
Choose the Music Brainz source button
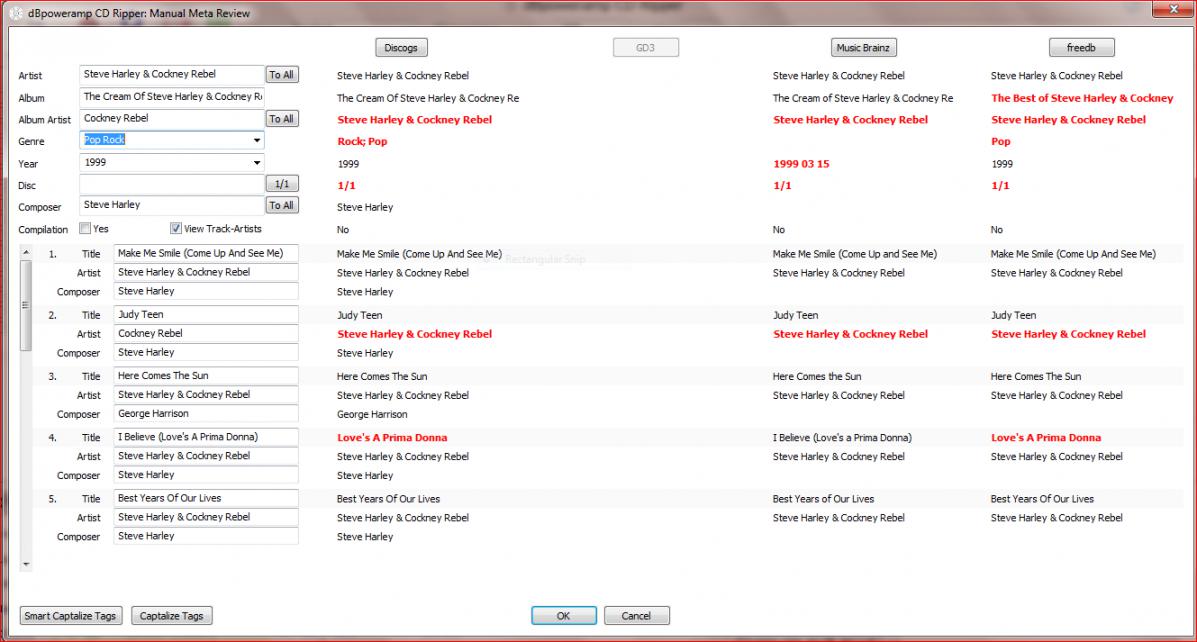(x=863, y=48)
